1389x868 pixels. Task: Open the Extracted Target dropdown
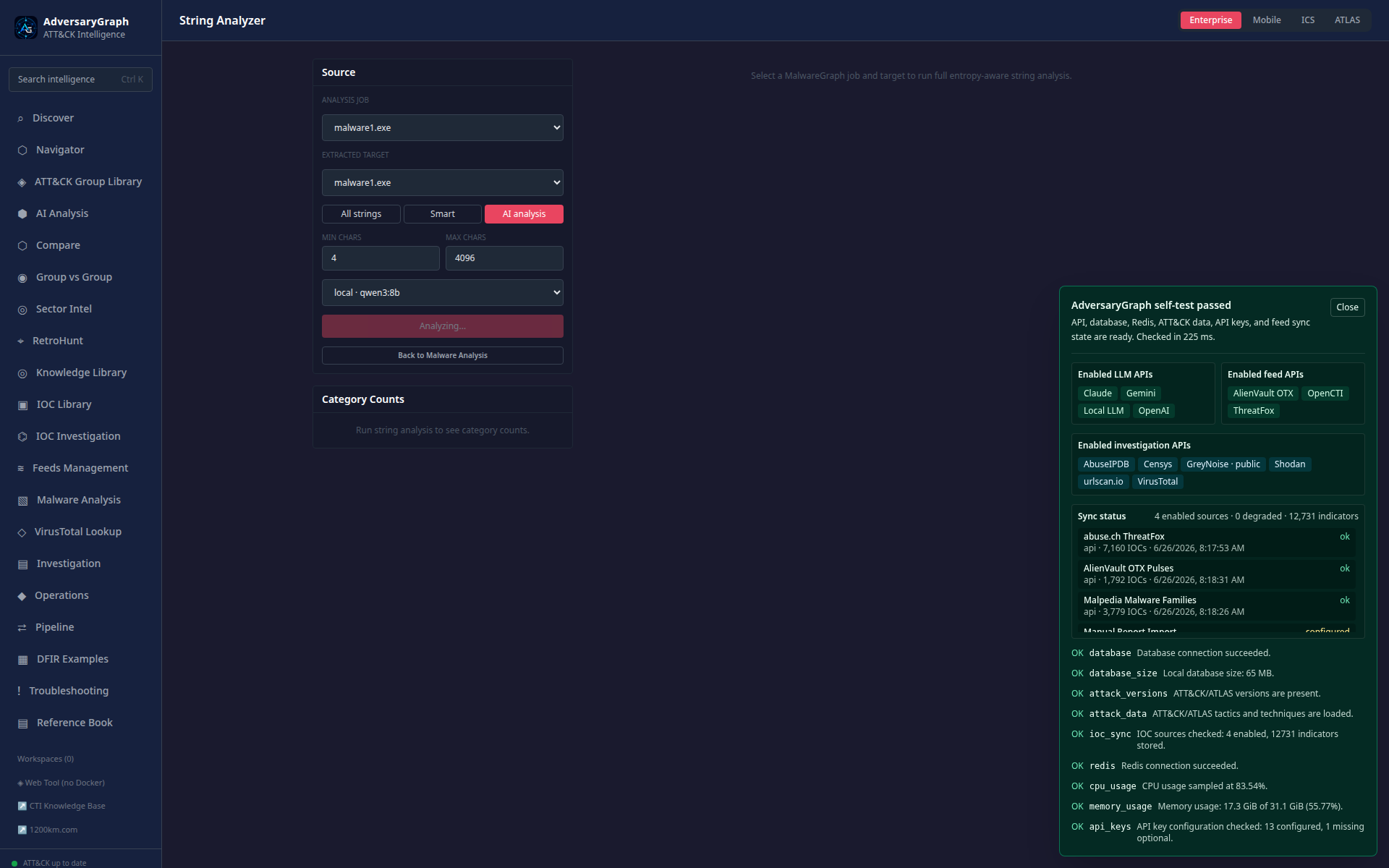pos(443,183)
